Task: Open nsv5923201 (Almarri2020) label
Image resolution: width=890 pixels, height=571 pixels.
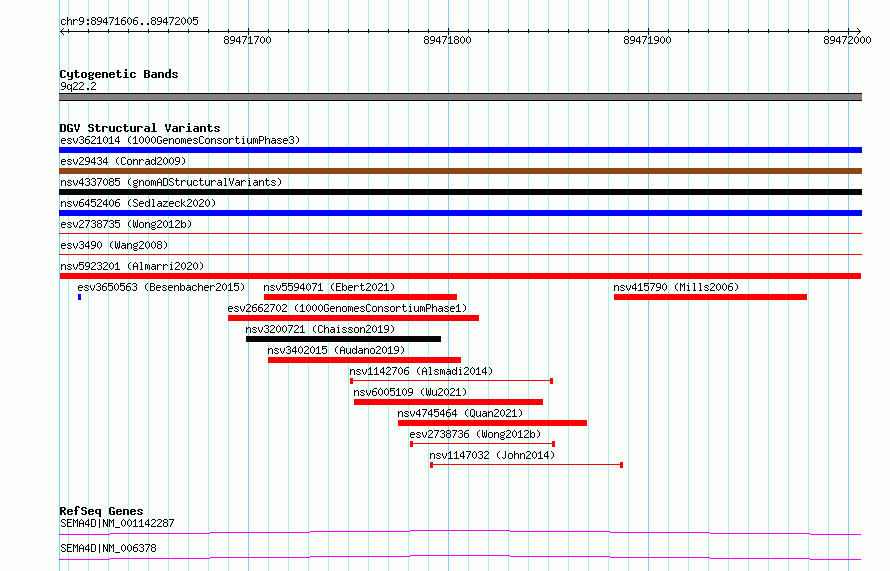Action: tap(132, 266)
